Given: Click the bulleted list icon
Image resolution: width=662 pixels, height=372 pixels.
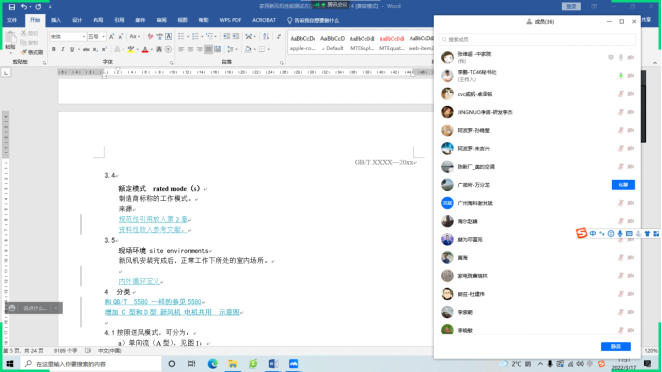Looking at the screenshot, I should [181, 36].
